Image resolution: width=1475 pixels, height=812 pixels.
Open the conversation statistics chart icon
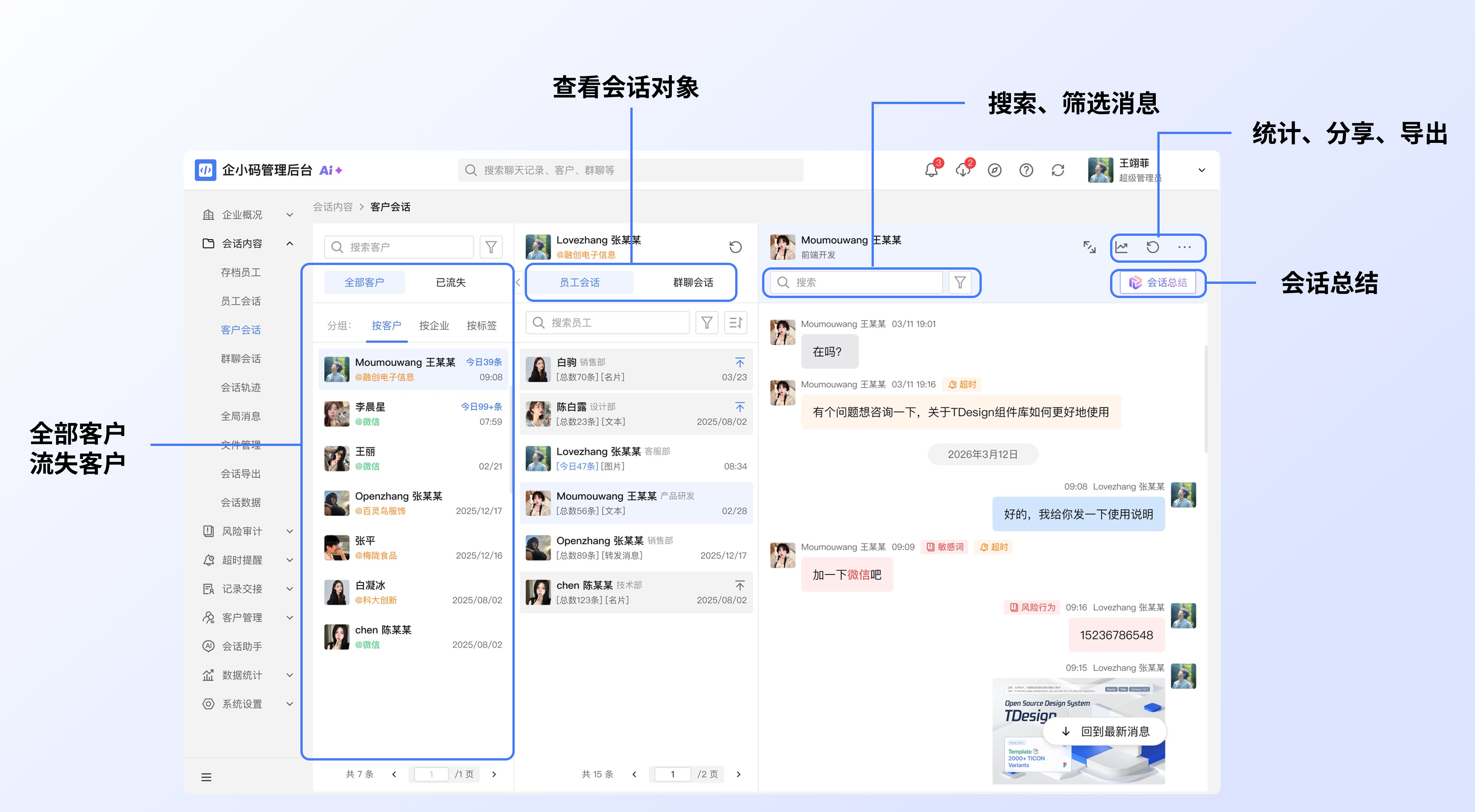tap(1121, 247)
